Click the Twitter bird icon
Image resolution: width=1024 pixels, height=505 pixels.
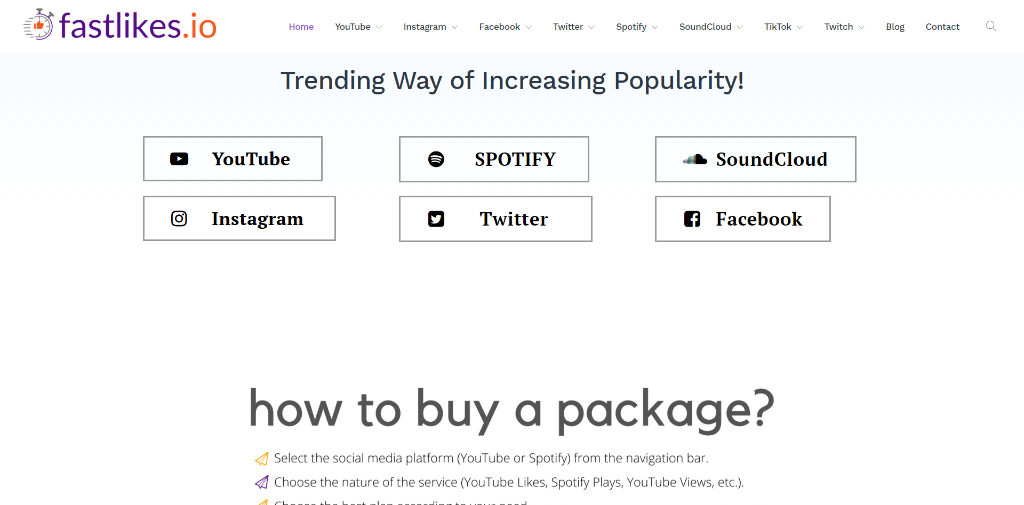coord(436,219)
